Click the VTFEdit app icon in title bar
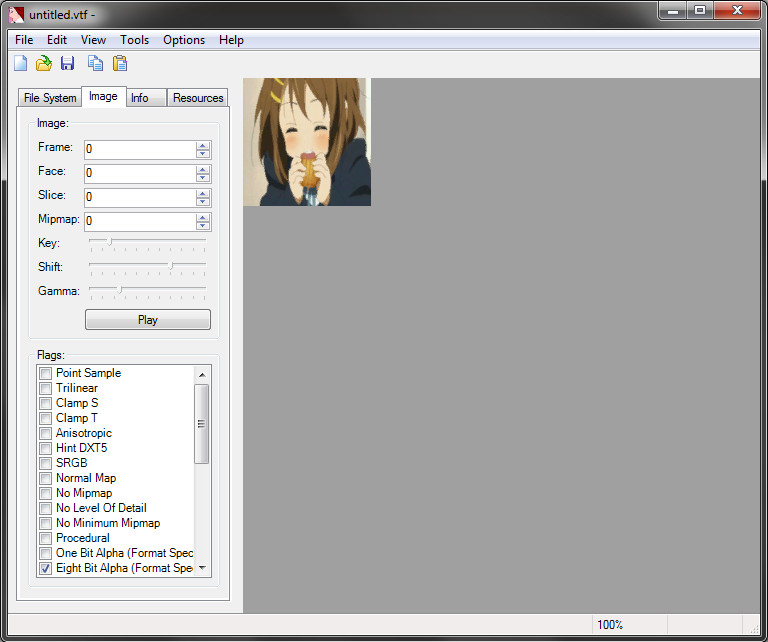This screenshot has height=642, width=768. point(16,14)
